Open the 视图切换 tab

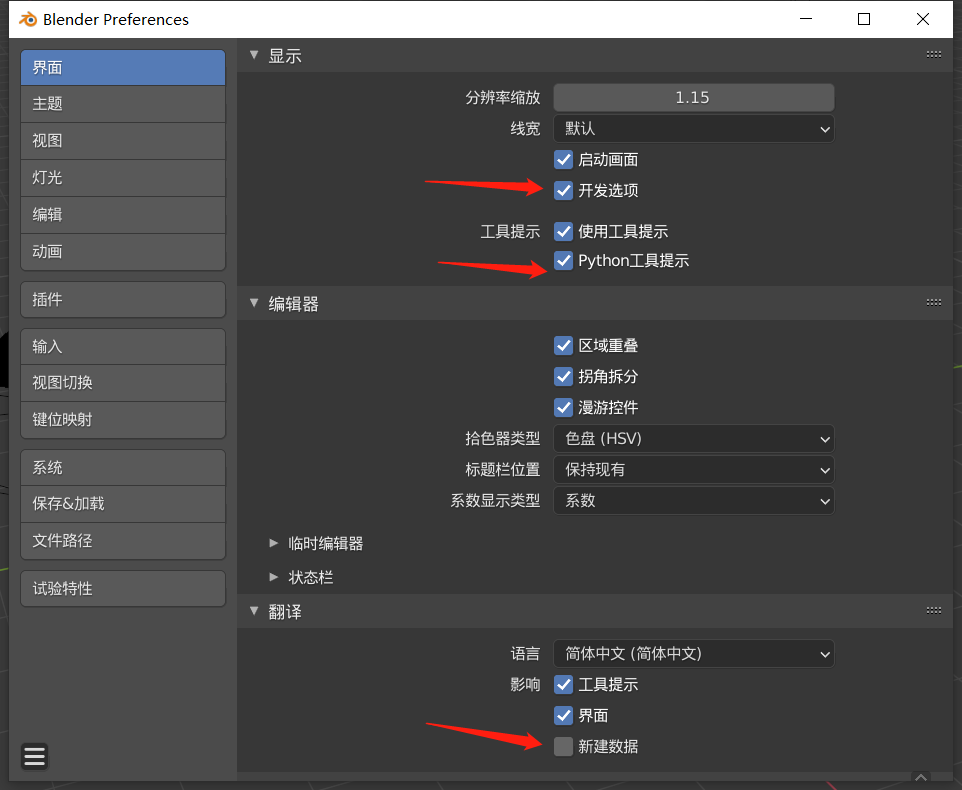tap(123, 383)
